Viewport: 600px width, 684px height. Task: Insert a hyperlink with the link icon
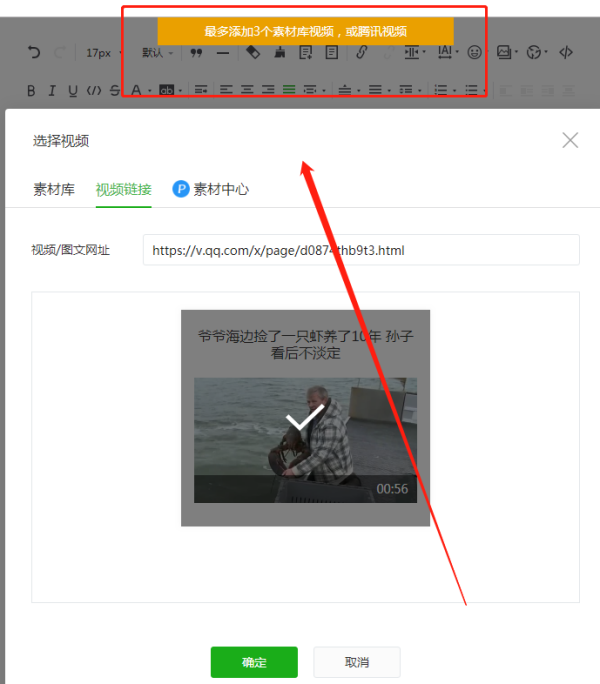coord(361,52)
